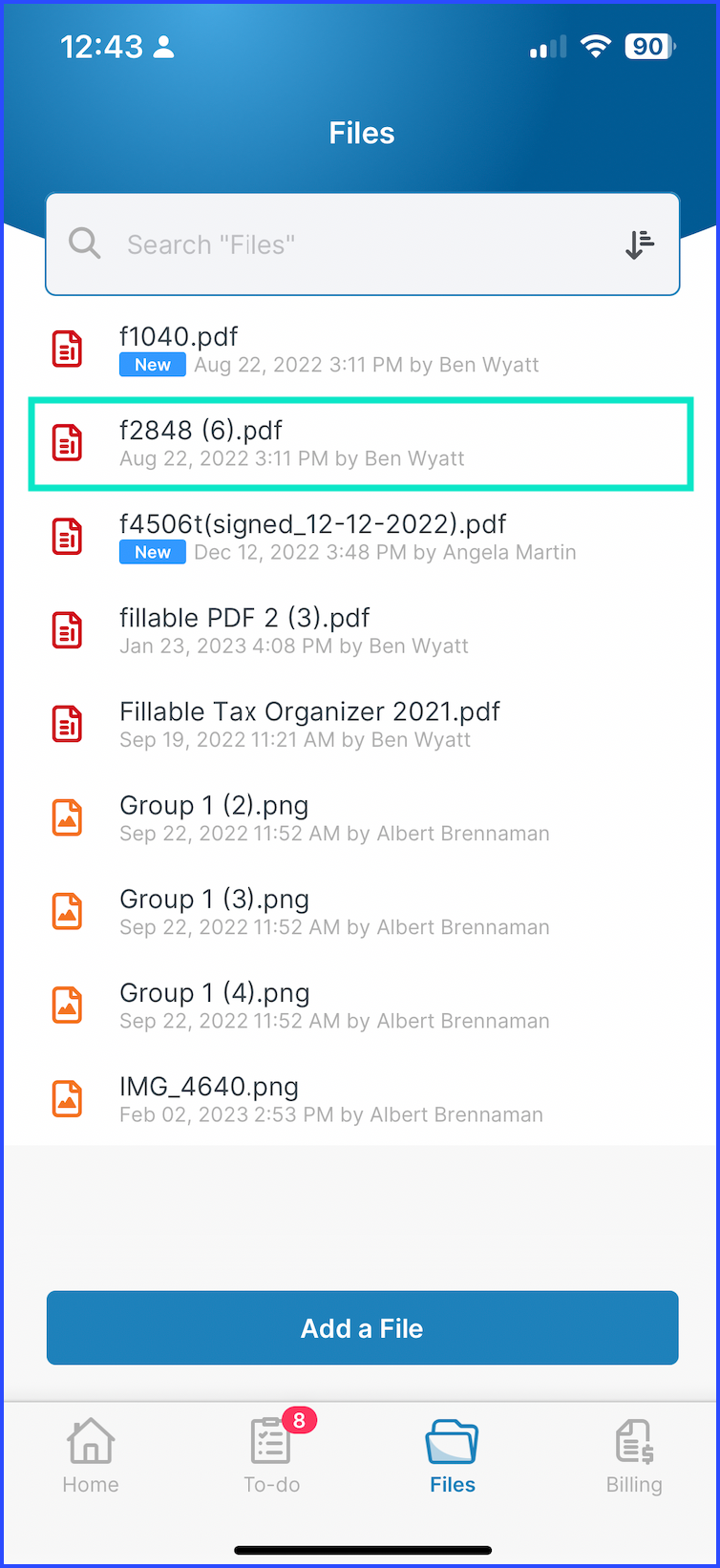Image resolution: width=720 pixels, height=1568 pixels.
Task: Tap the PDF icon next to f4506t signed file
Action: click(x=67, y=536)
